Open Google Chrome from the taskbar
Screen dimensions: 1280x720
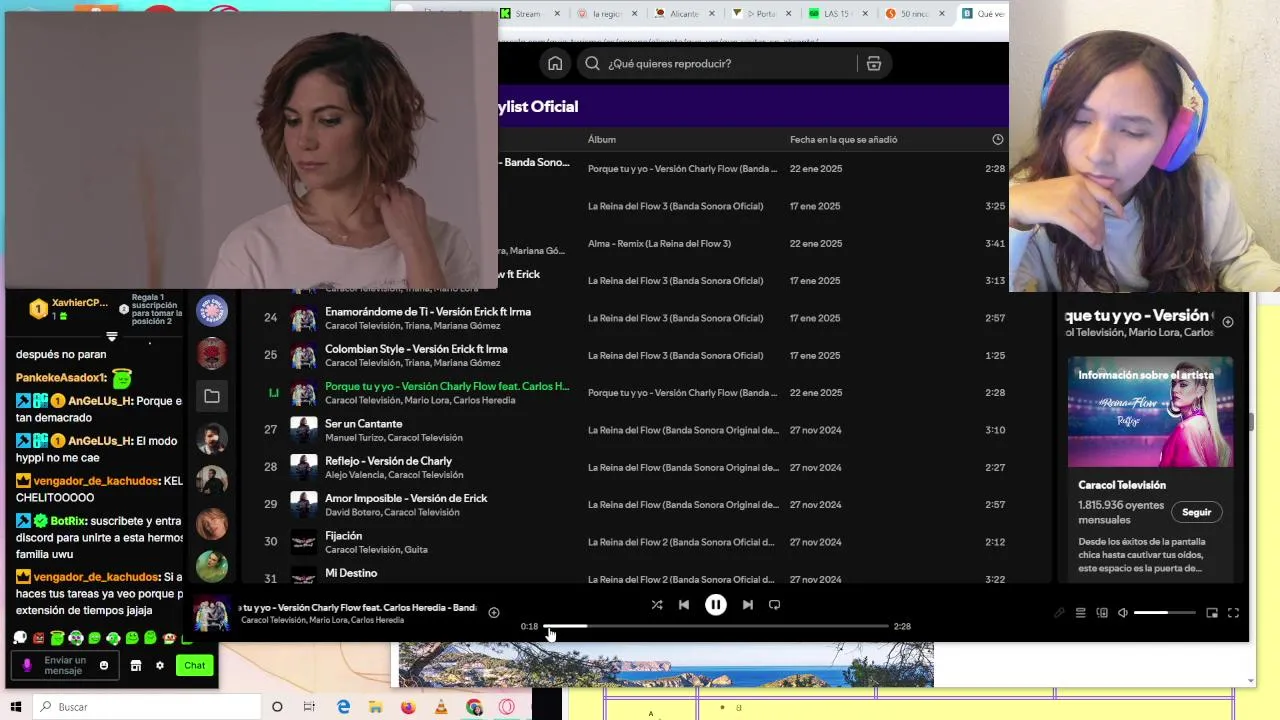click(x=474, y=707)
